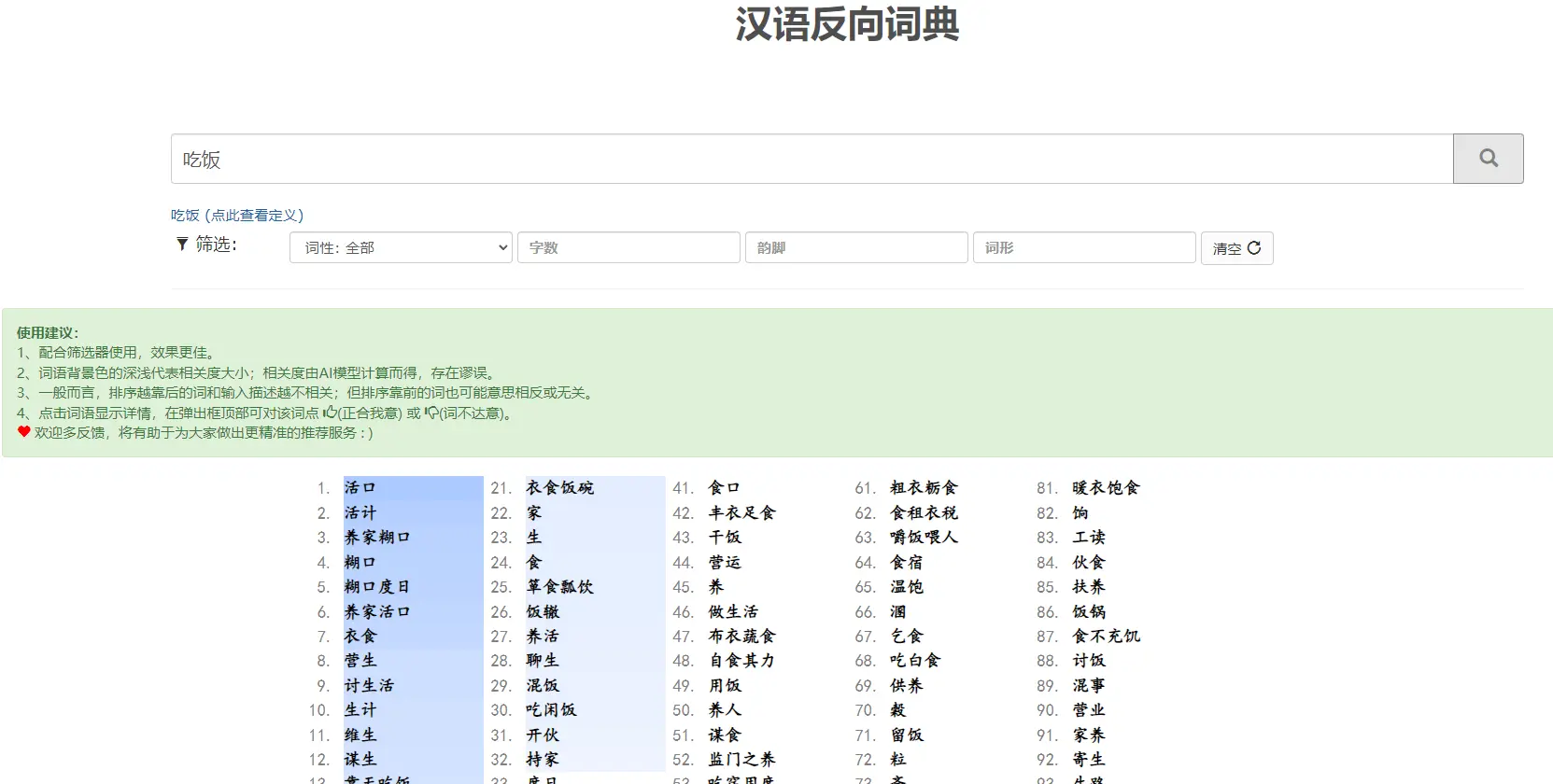Focus the 韵脚 filter field
Viewport: 1553px width, 784px height.
pos(856,247)
